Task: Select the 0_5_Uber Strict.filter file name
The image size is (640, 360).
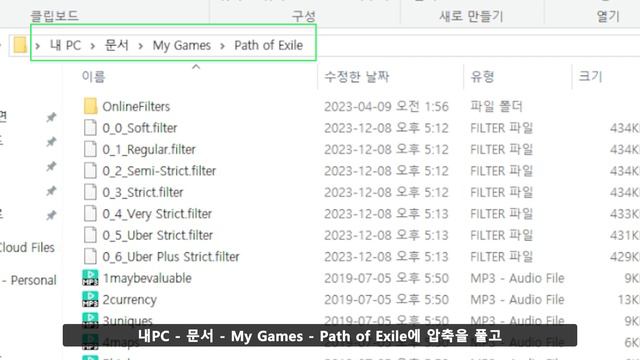Action: pos(158,235)
